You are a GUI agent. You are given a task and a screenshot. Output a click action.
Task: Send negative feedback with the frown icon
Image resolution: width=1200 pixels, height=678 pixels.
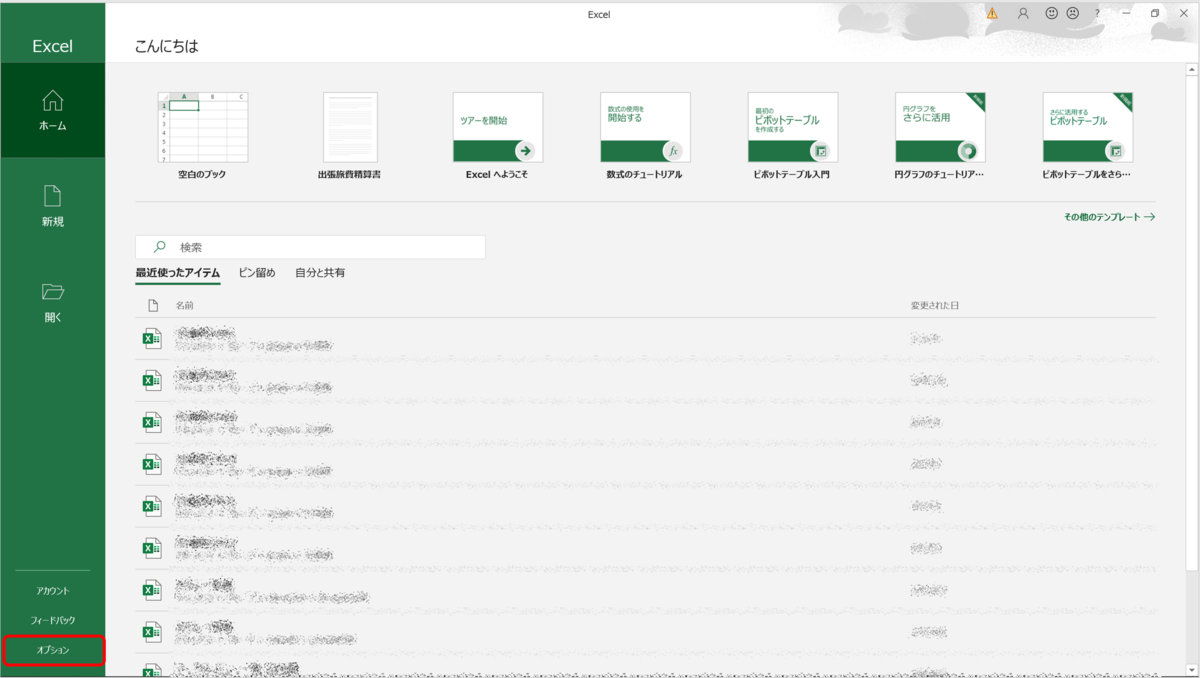[x=1072, y=14]
